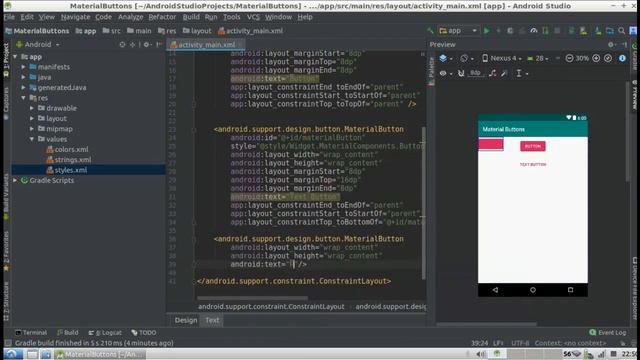The height and width of the screenshot is (360, 640).
Task: Switch to the Design tab
Action: coord(186,320)
